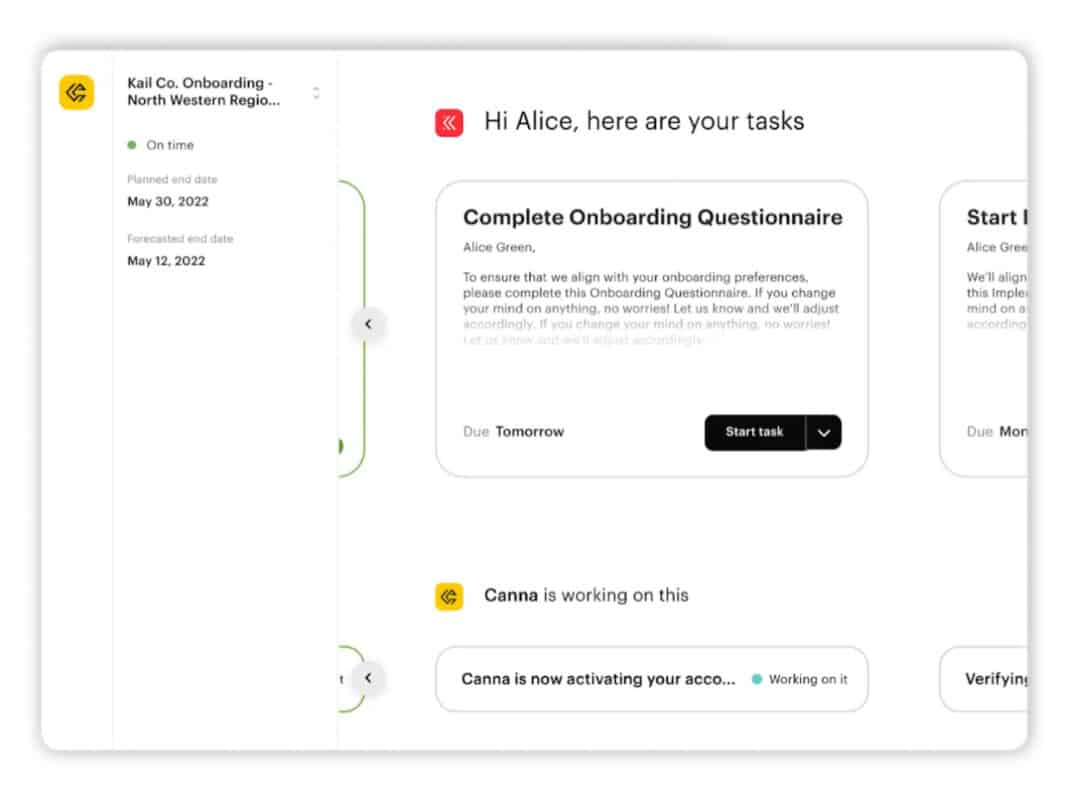Click the circular back arrow beside the task cards
Image resolution: width=1080 pixels, height=801 pixels.
coord(369,324)
